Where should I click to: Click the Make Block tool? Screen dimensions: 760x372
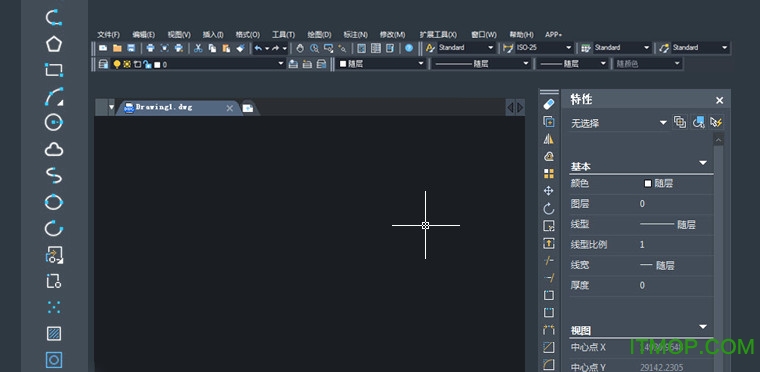[54, 281]
